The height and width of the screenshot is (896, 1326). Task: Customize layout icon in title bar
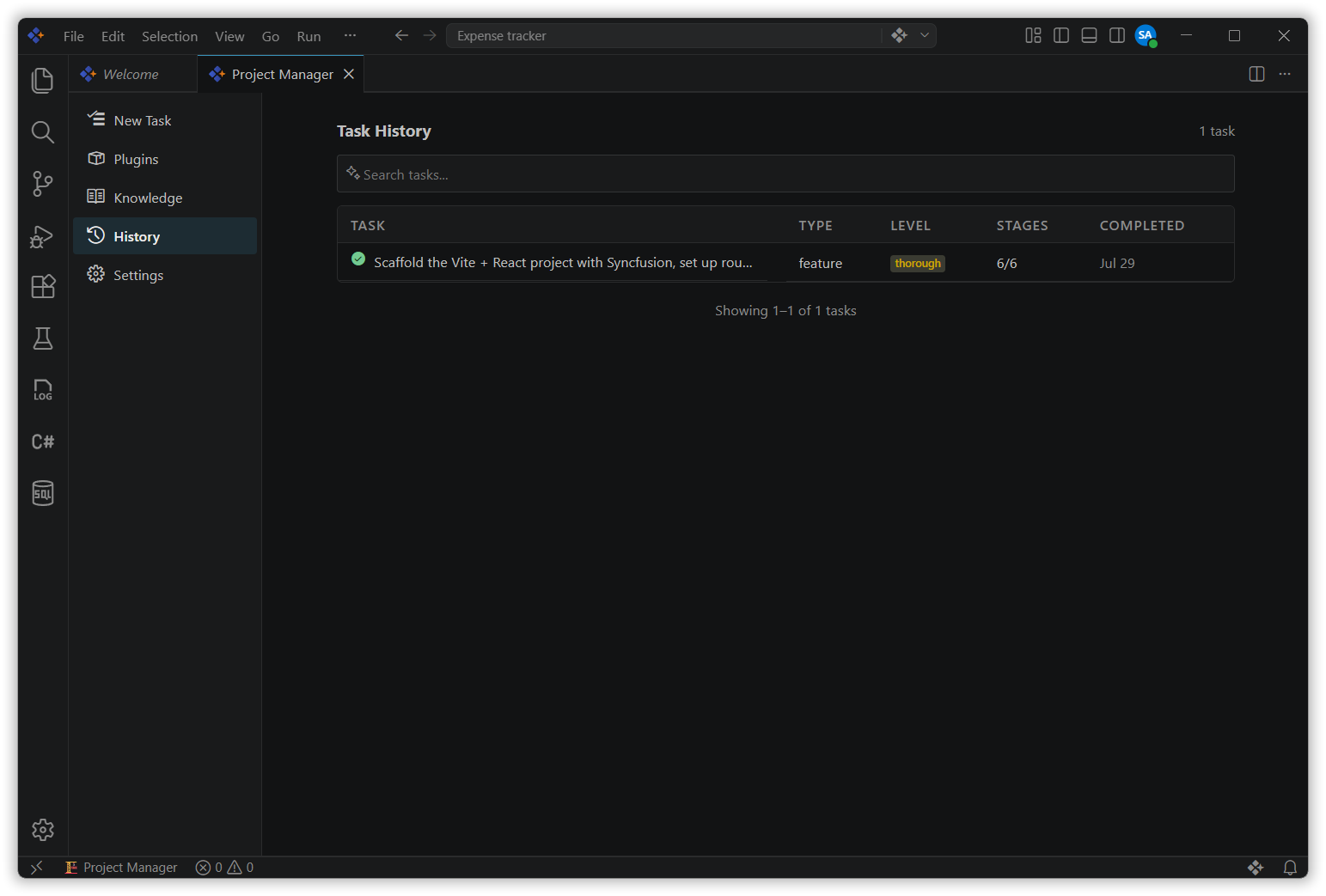tap(1033, 35)
